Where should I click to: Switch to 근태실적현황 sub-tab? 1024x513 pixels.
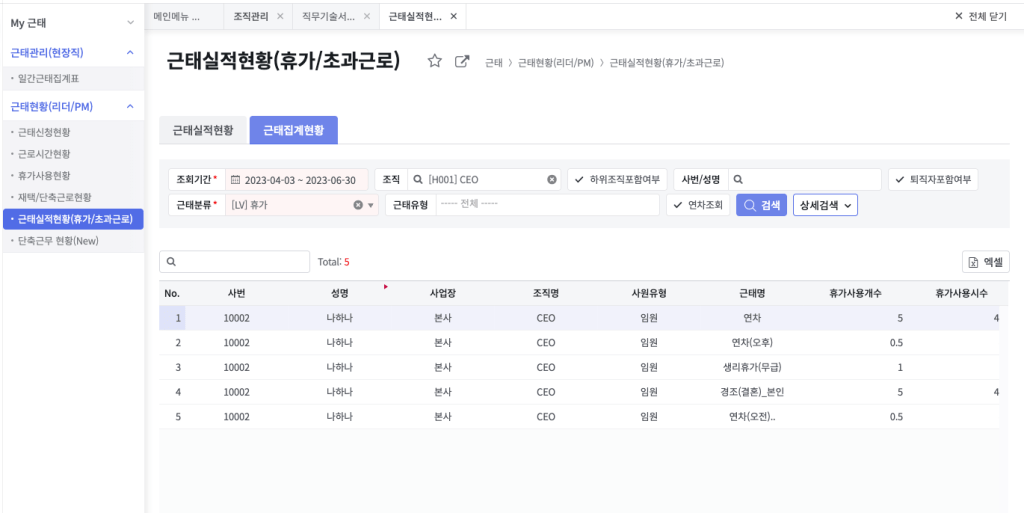pyautogui.click(x=203, y=130)
